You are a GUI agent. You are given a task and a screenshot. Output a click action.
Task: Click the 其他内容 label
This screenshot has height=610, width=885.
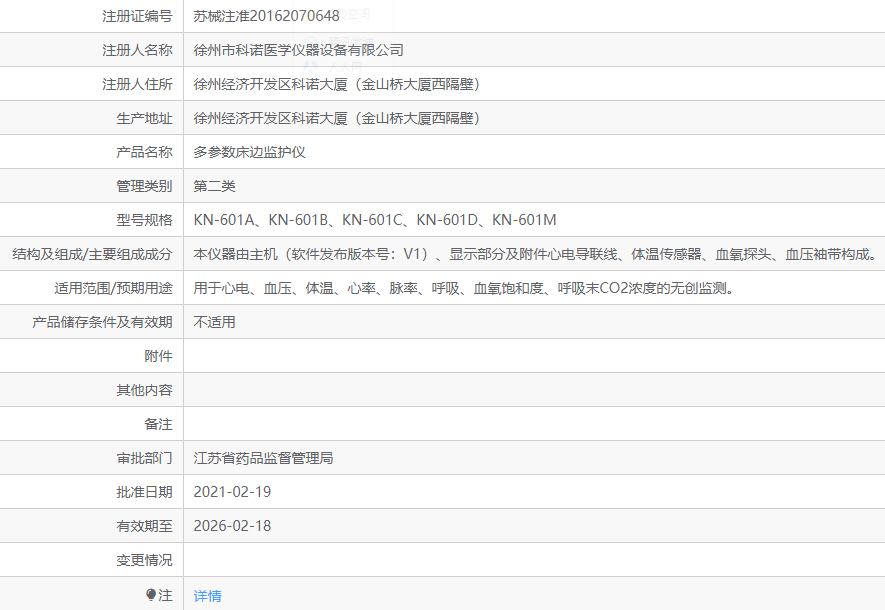144,390
